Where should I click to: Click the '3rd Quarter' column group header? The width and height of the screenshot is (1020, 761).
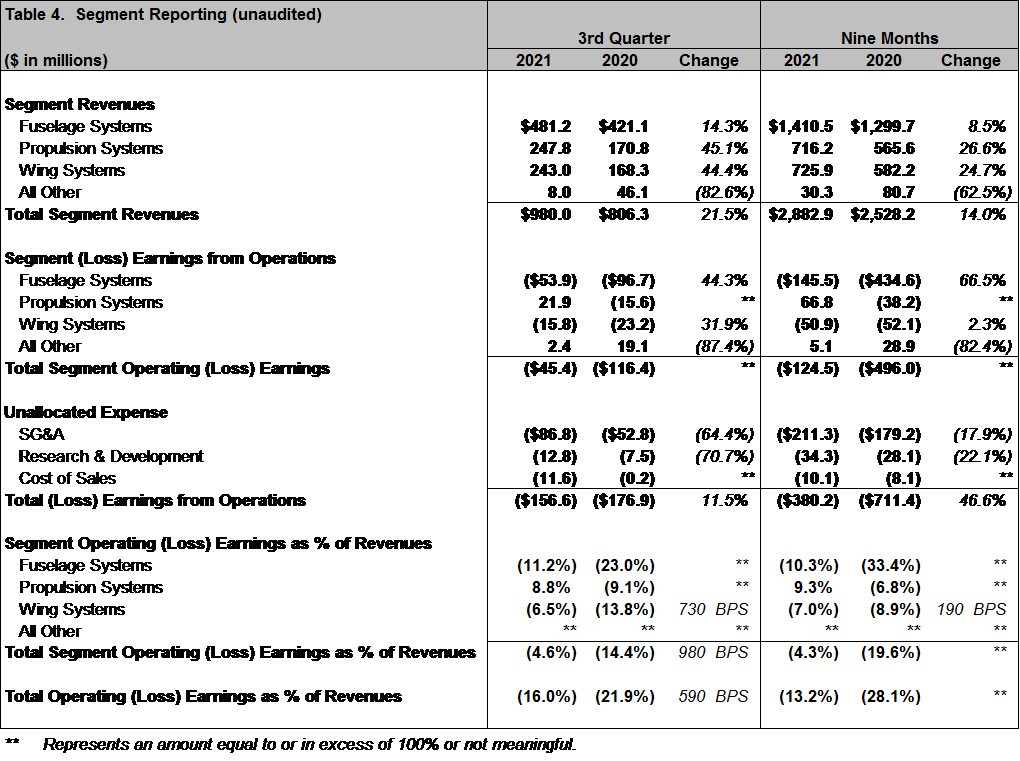point(623,38)
